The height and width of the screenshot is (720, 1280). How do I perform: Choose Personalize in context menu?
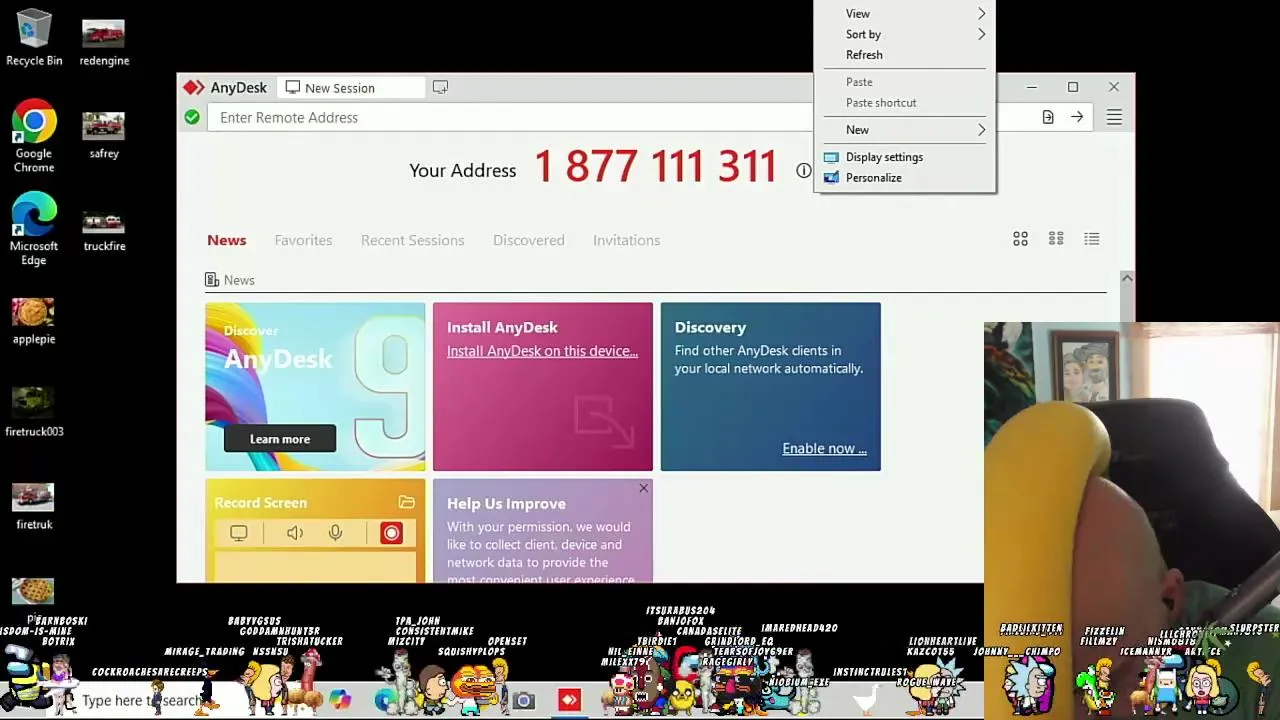(905, 178)
